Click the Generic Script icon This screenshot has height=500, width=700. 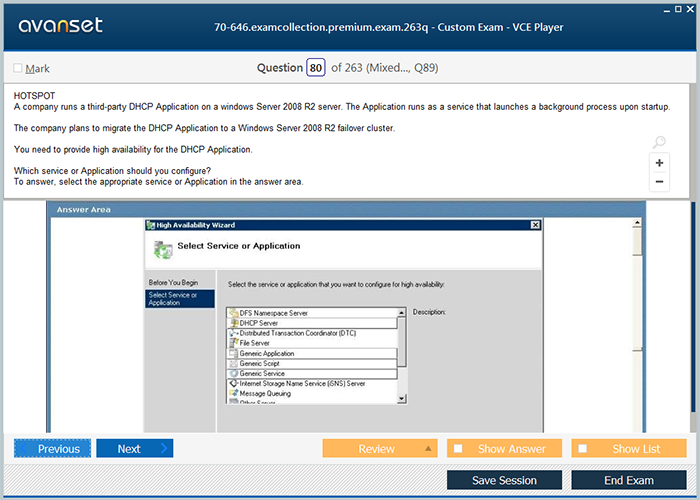(x=233, y=363)
